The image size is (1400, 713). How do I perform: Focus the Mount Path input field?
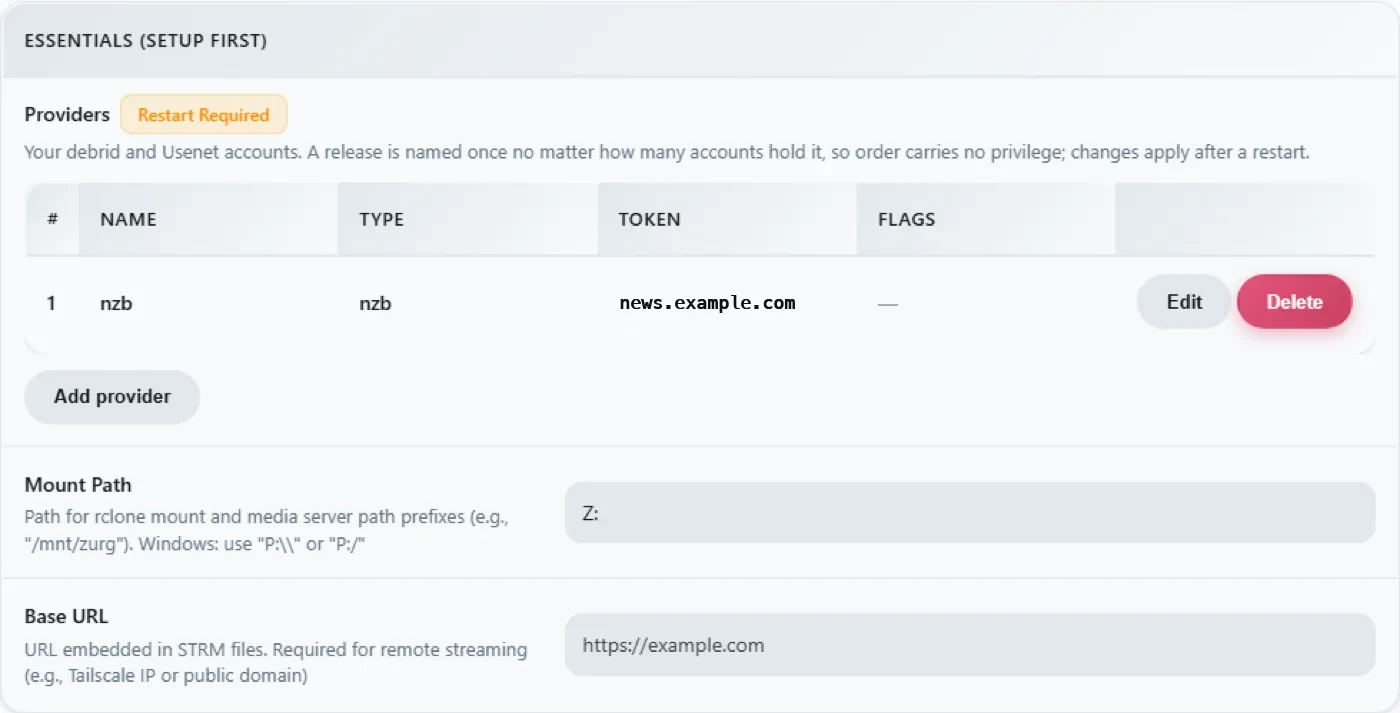(970, 513)
